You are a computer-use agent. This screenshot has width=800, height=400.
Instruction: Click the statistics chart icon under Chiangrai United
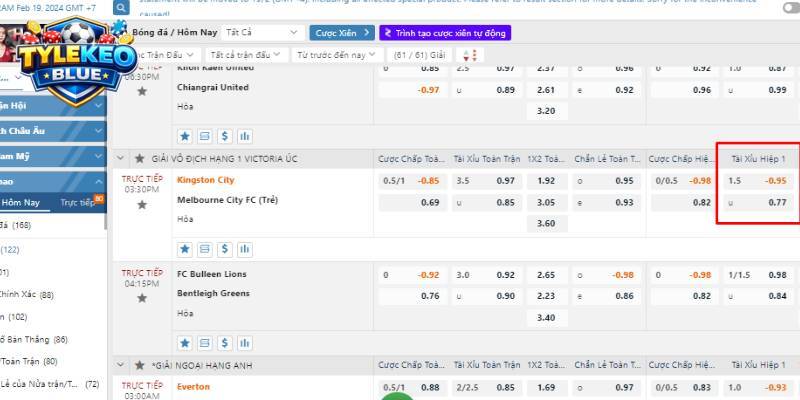[x=245, y=136]
